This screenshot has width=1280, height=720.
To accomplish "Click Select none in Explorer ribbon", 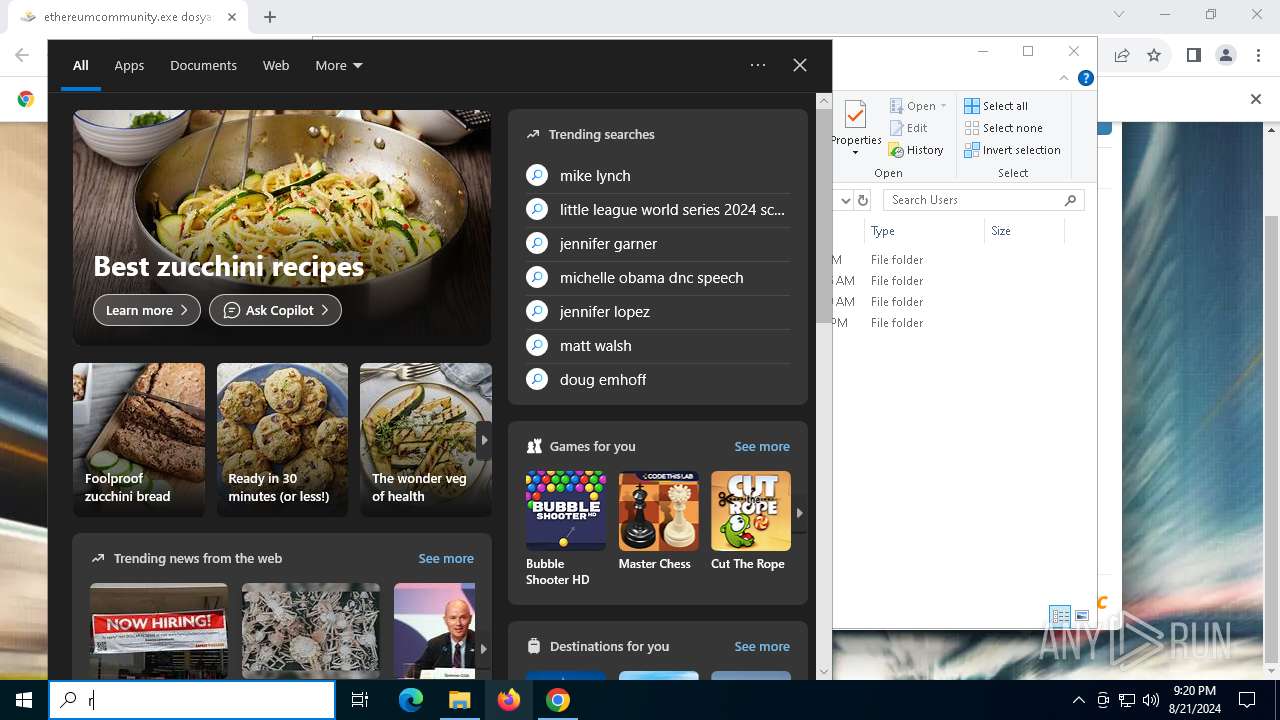I will (1003, 128).
